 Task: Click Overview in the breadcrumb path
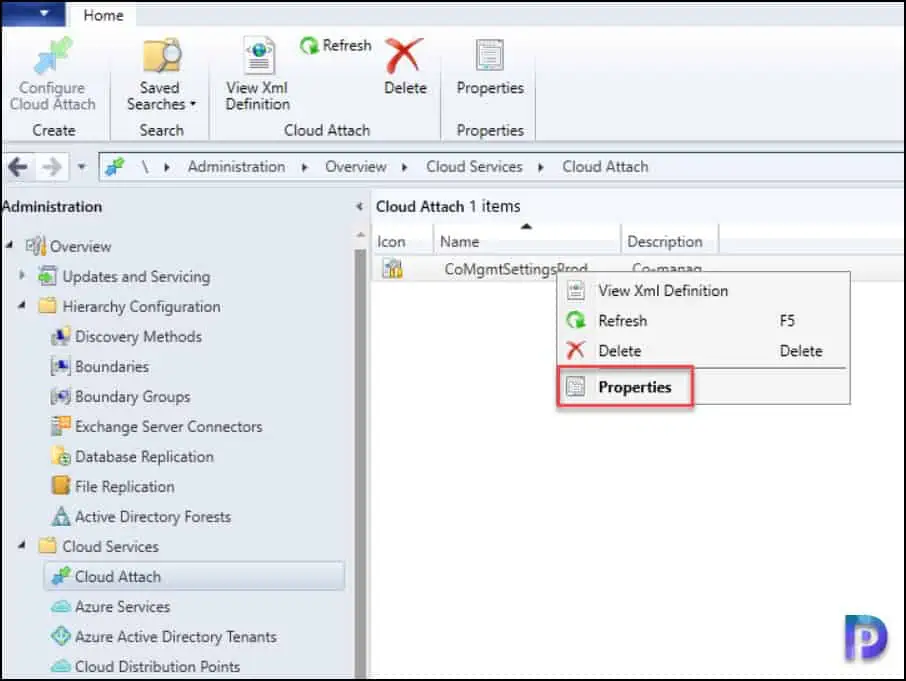point(355,167)
